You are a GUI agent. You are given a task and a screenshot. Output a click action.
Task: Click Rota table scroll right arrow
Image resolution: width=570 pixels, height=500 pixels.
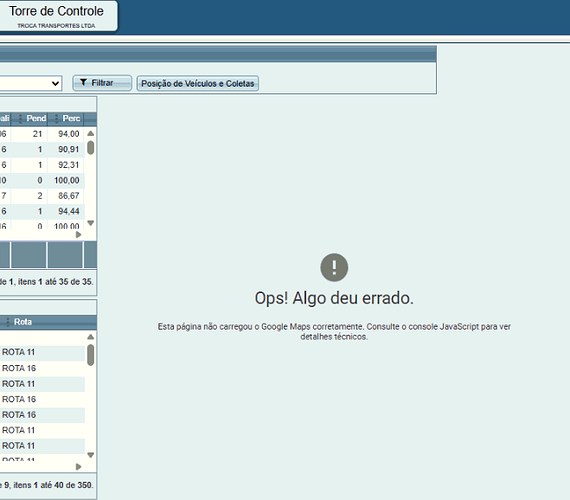(79, 467)
